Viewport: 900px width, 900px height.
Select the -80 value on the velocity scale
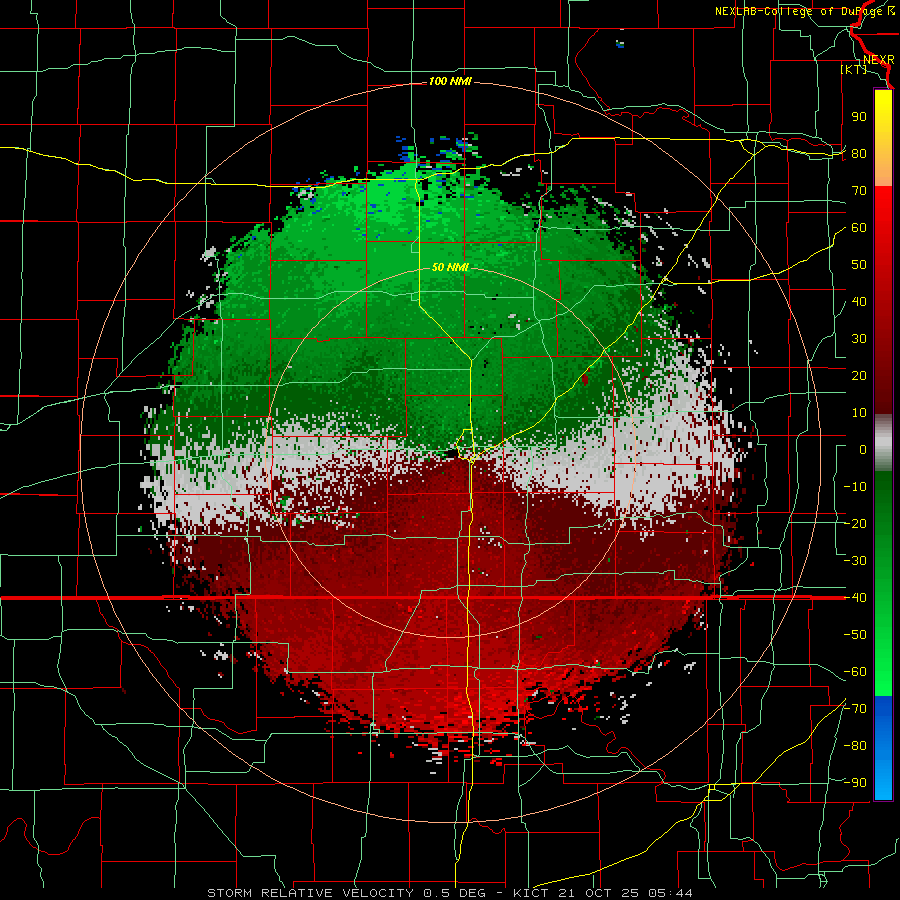pyautogui.click(x=855, y=746)
